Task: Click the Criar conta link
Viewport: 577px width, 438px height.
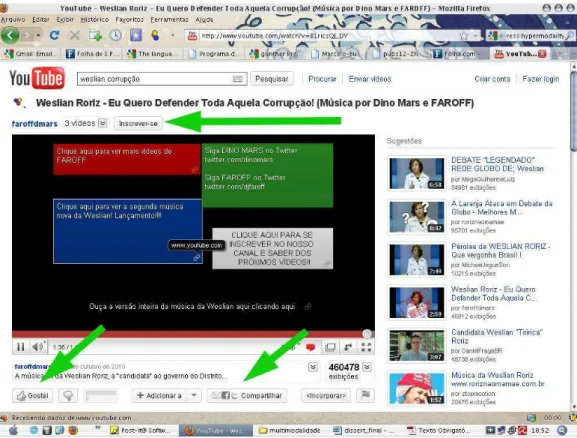Action: pos(492,79)
